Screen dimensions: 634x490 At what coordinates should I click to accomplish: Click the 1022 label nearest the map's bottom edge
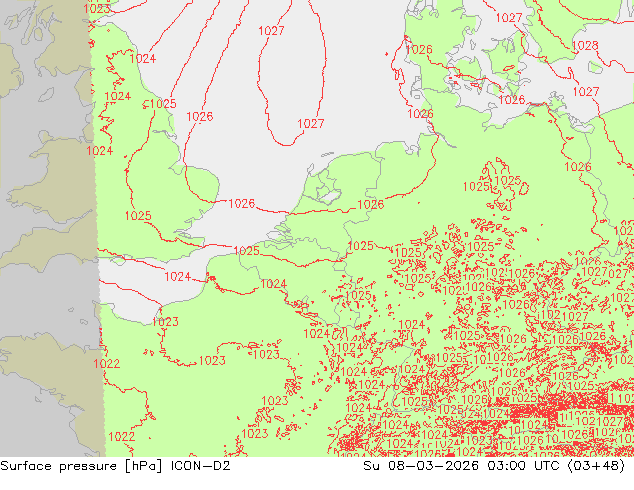tap(122, 437)
